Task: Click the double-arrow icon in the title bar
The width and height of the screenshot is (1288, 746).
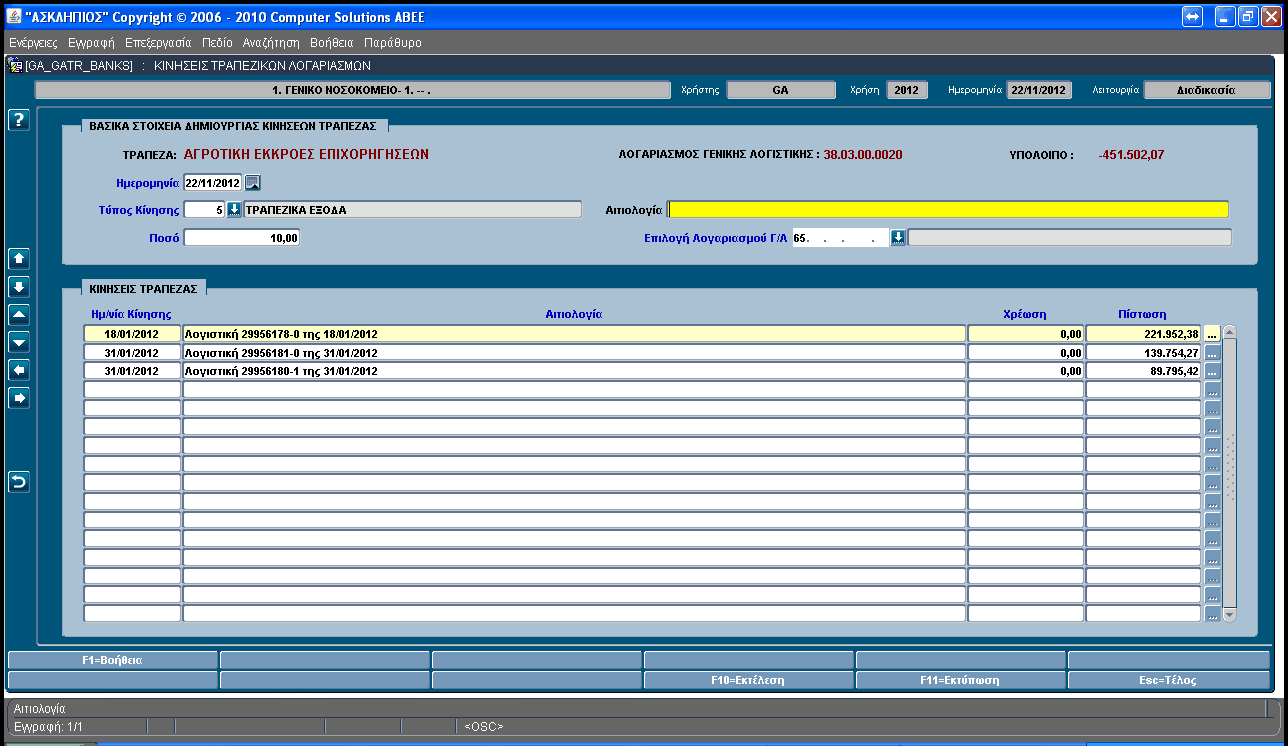Action: 1191,17
